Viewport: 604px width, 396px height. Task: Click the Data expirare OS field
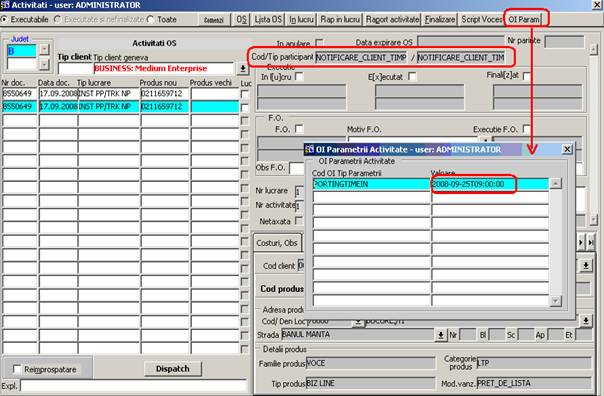460,42
